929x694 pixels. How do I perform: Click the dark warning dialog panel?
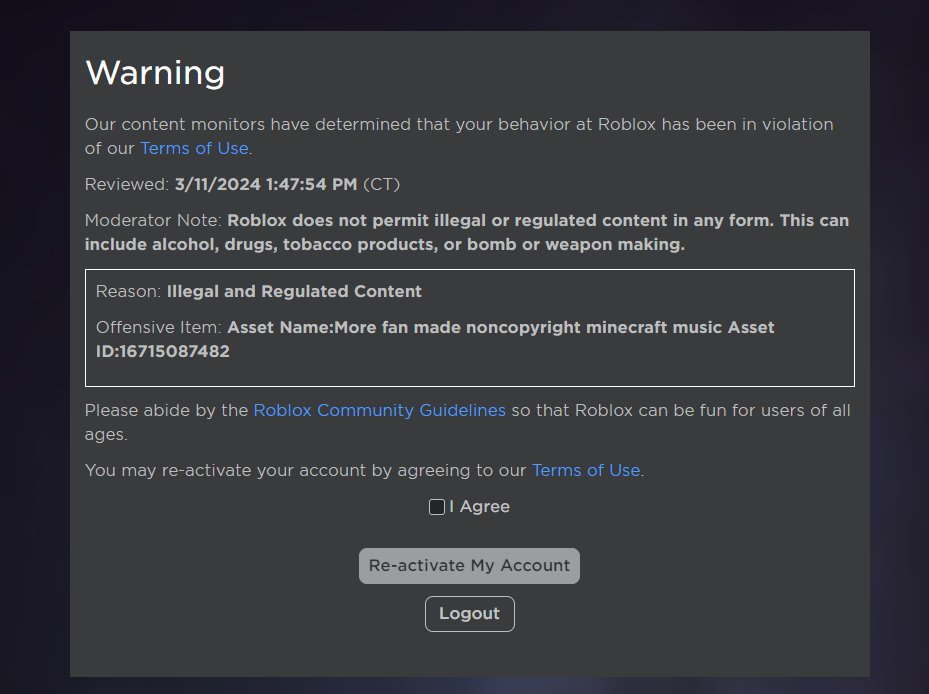click(x=469, y=655)
